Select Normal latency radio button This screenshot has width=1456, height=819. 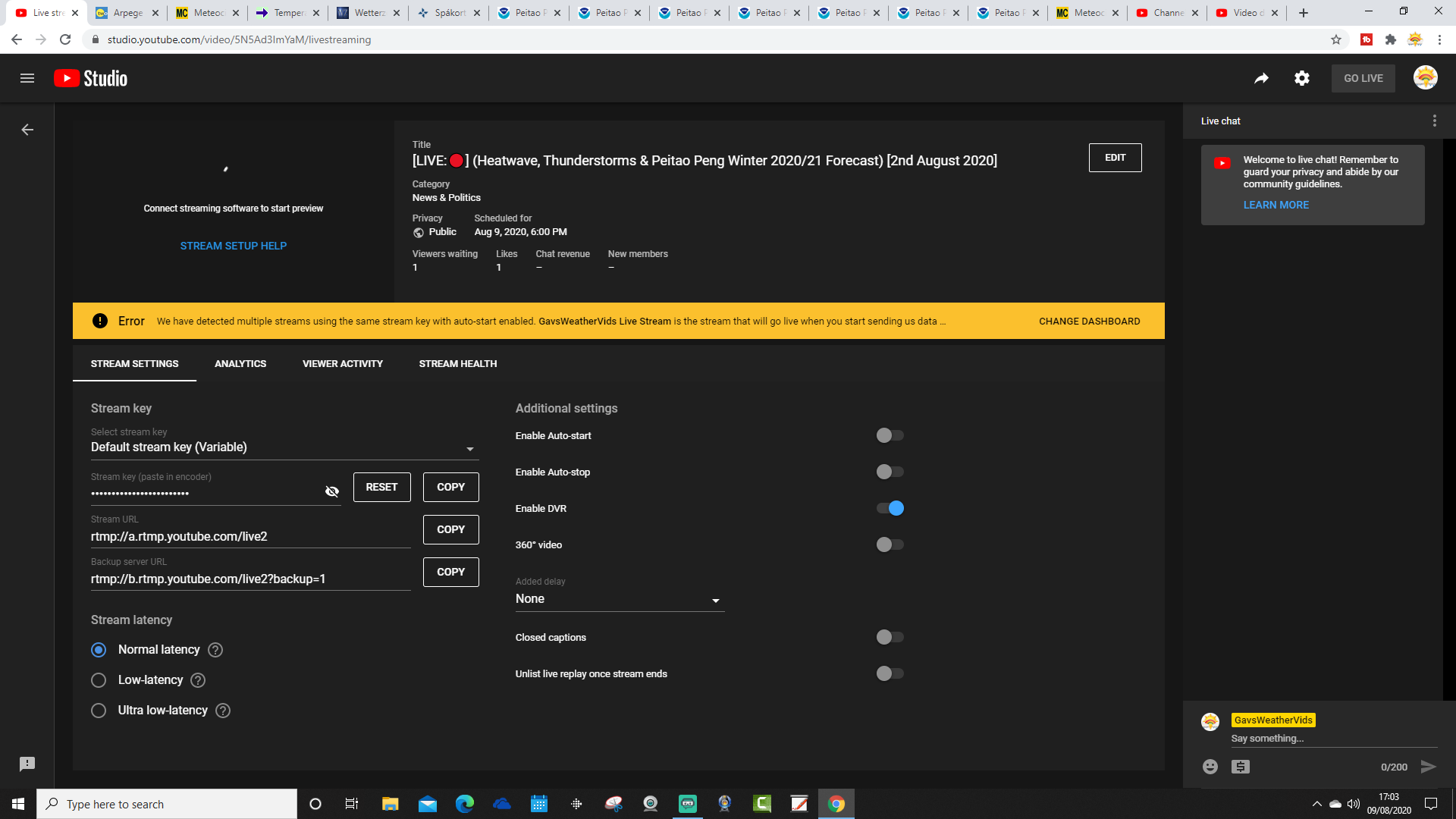coord(99,649)
